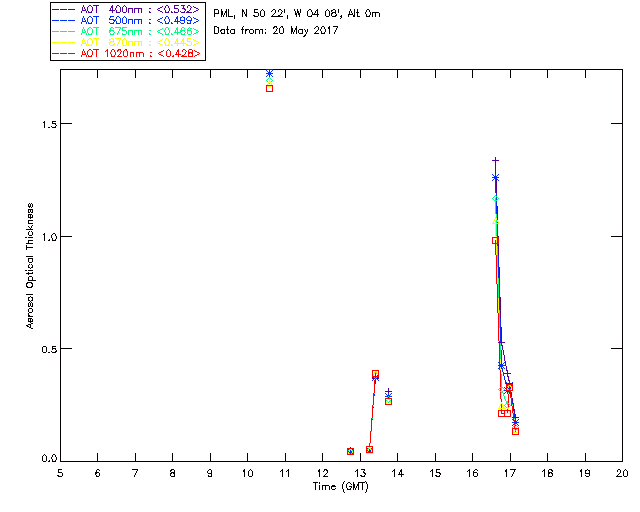Click the x-axis hour label 16
640x512 pixels.
click(x=473, y=473)
